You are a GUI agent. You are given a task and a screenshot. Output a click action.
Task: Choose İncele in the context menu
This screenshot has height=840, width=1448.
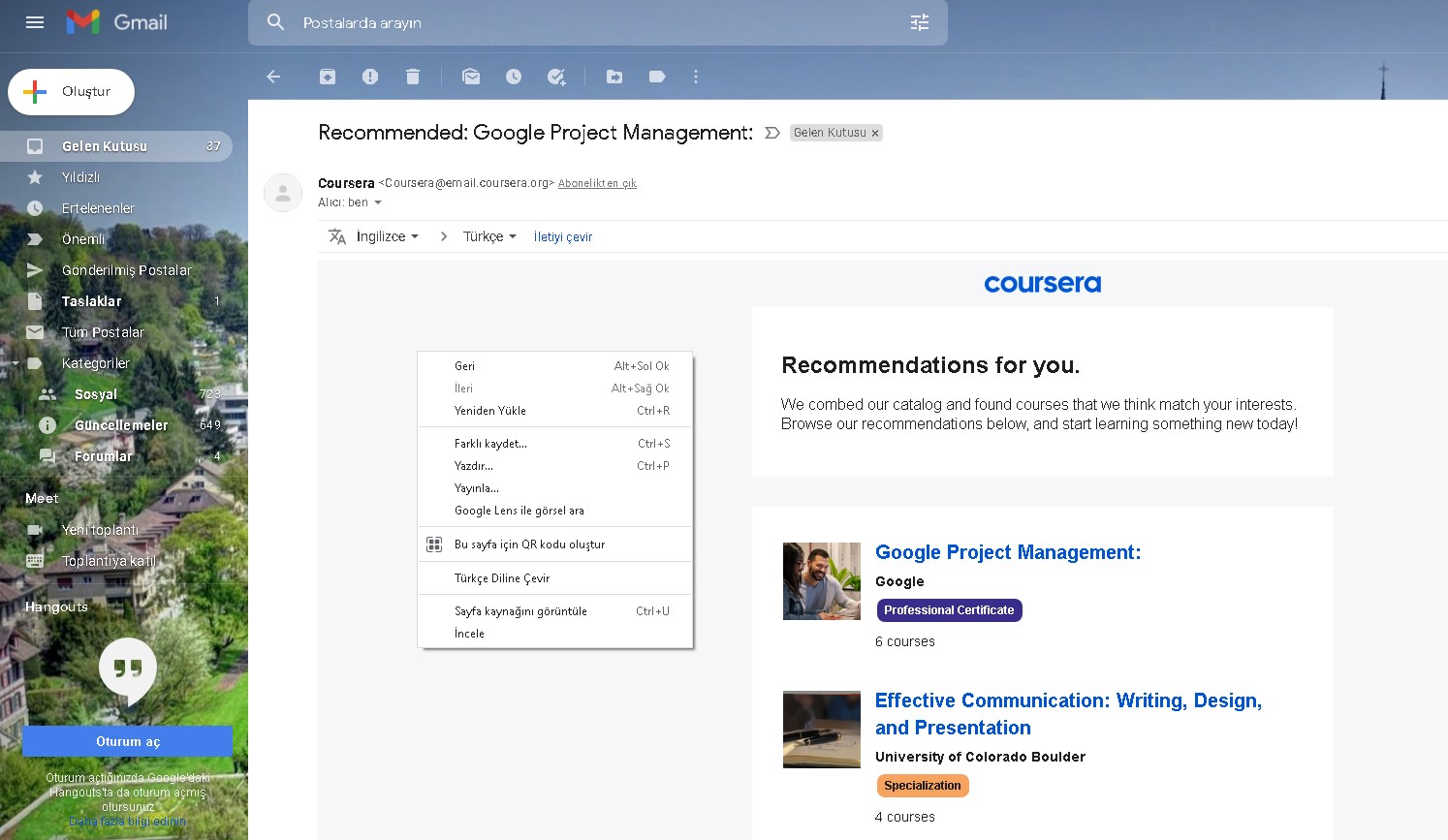(469, 633)
